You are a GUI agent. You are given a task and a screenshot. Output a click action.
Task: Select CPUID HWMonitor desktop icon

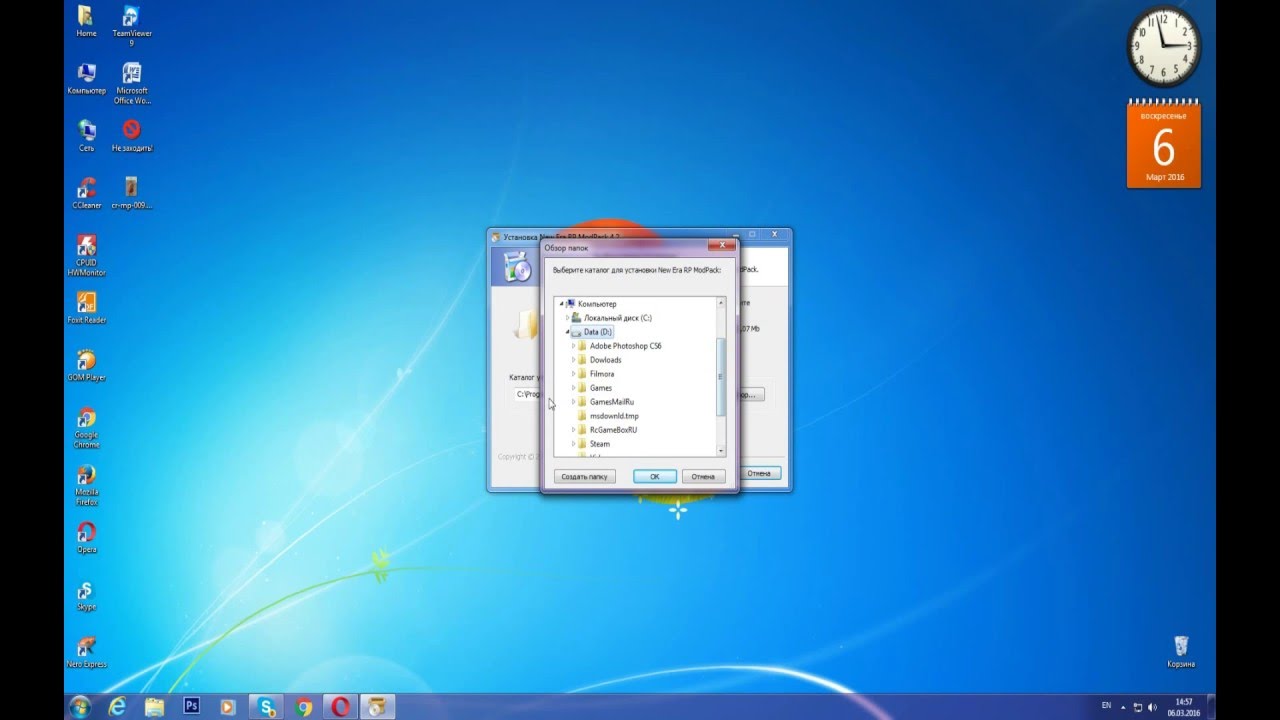(87, 256)
